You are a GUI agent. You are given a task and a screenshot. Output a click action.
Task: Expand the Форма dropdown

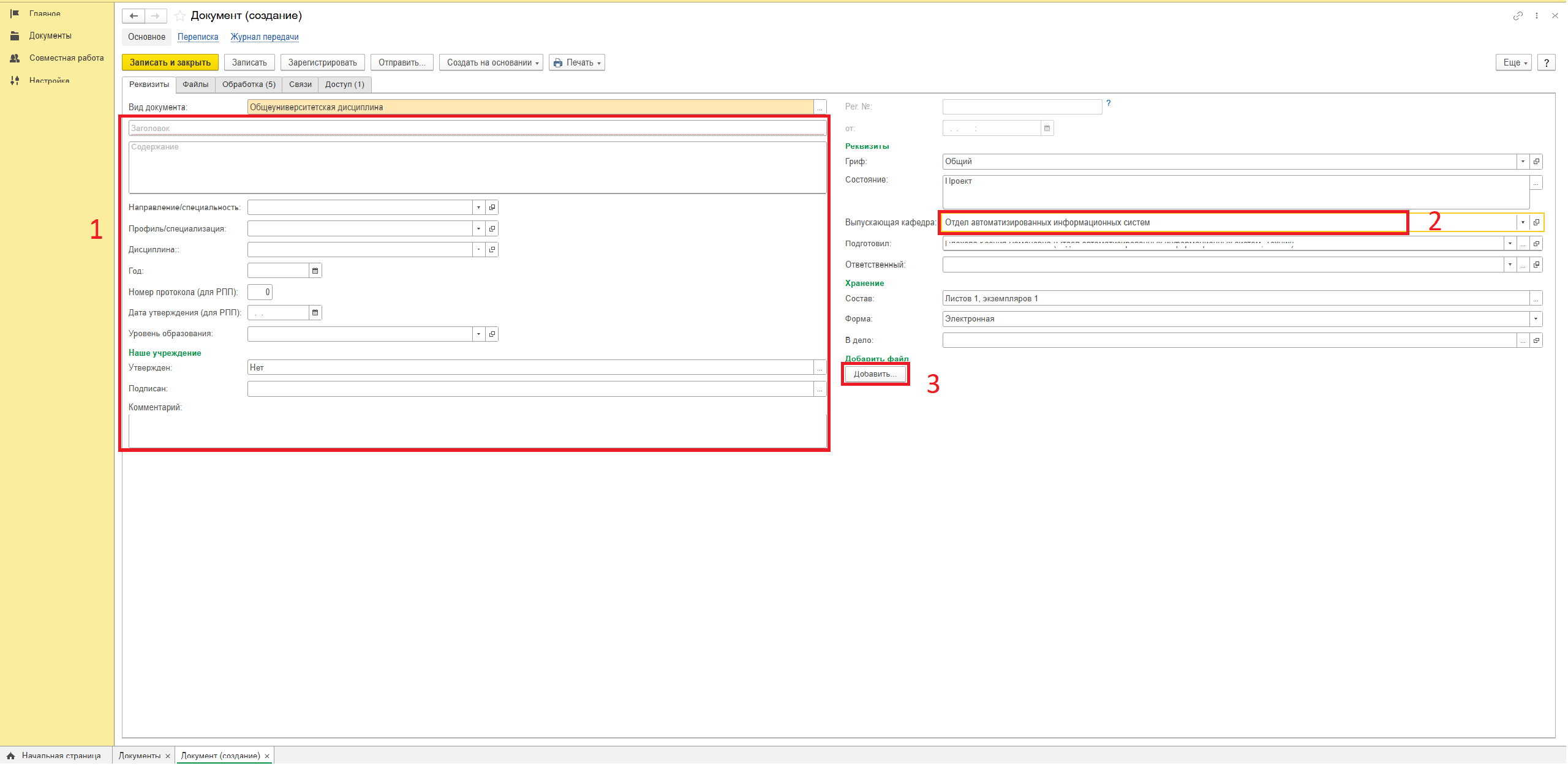[1536, 319]
